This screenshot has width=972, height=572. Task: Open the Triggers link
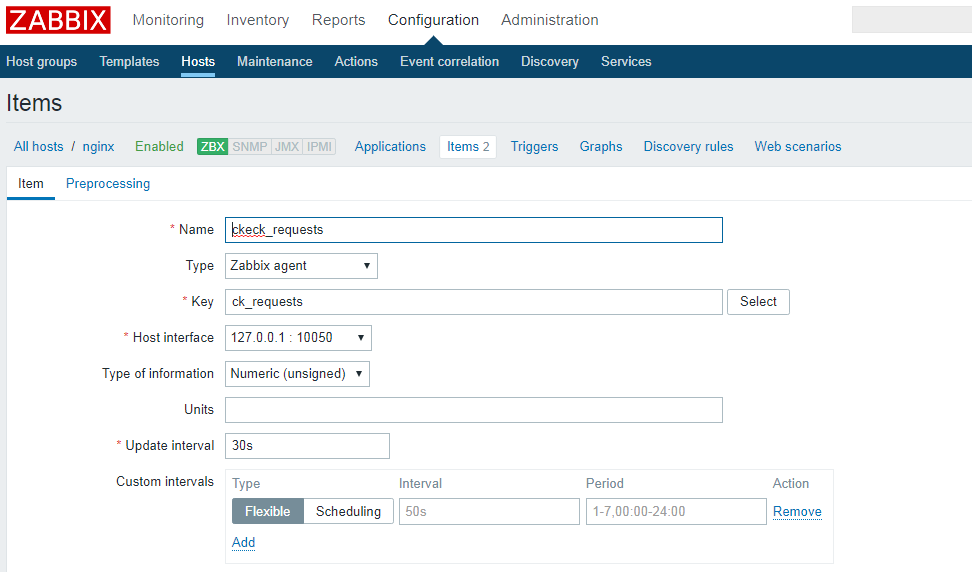pos(534,146)
